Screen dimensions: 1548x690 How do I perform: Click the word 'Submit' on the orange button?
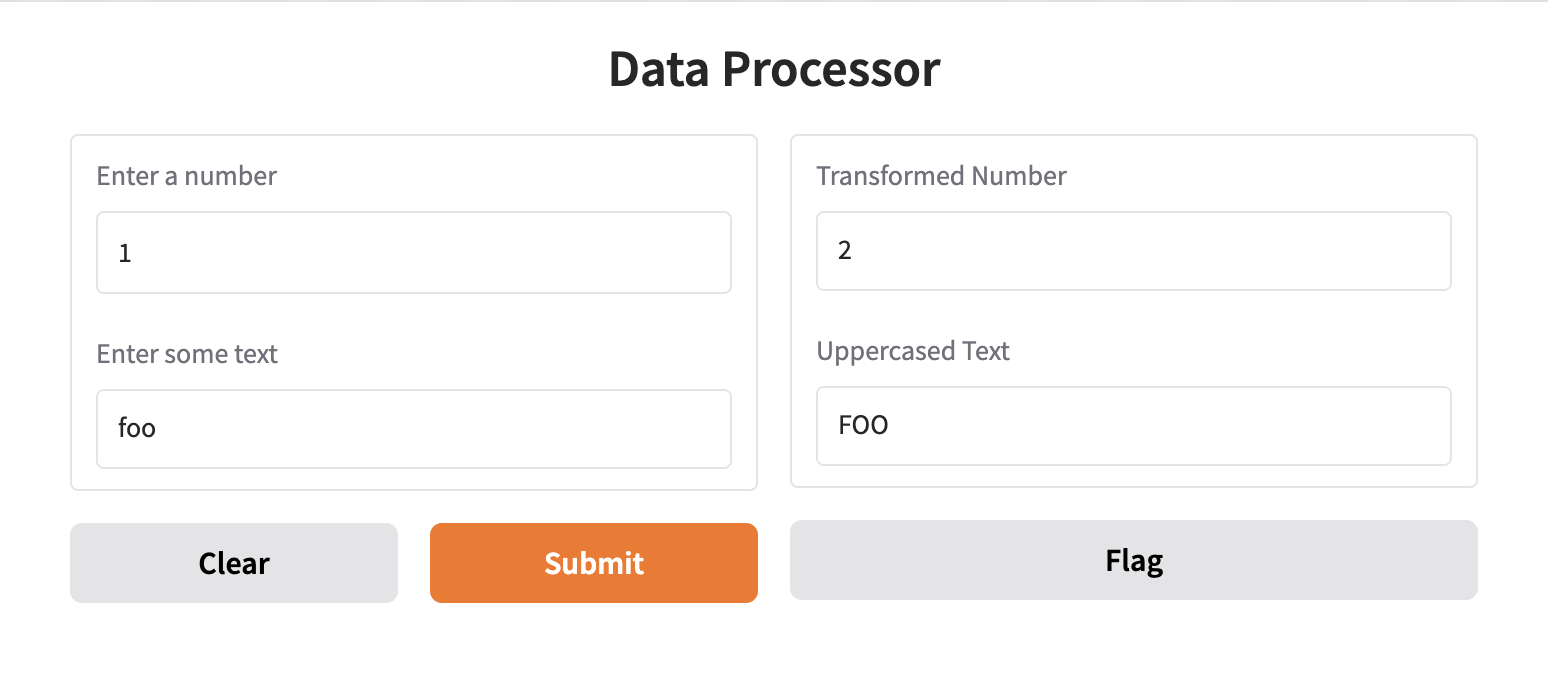[594, 563]
